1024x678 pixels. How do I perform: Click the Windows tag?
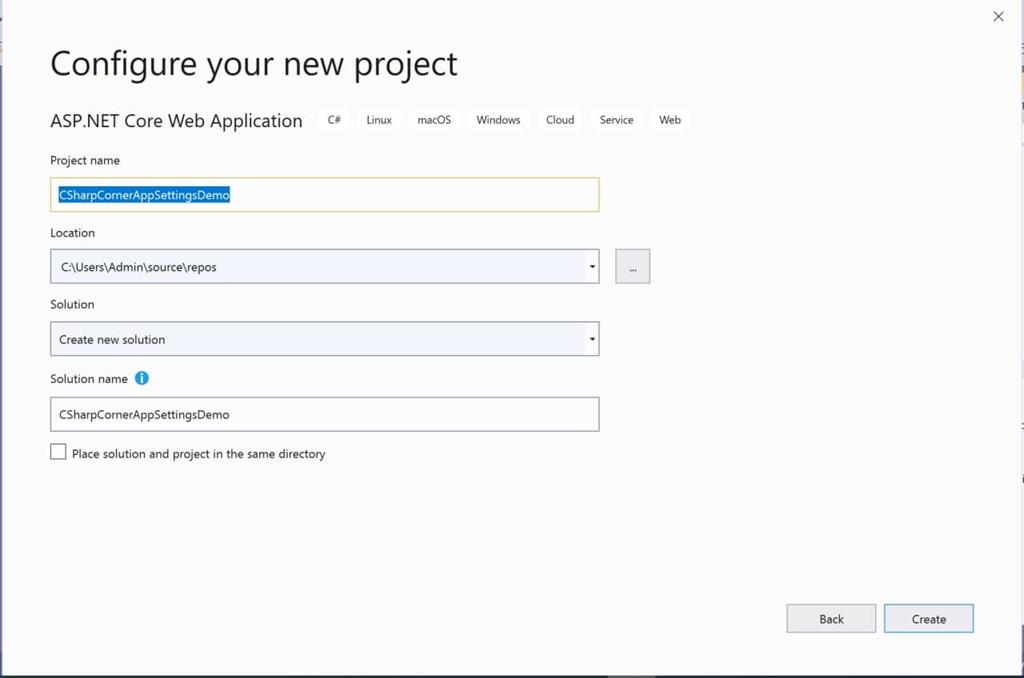pyautogui.click(x=498, y=120)
